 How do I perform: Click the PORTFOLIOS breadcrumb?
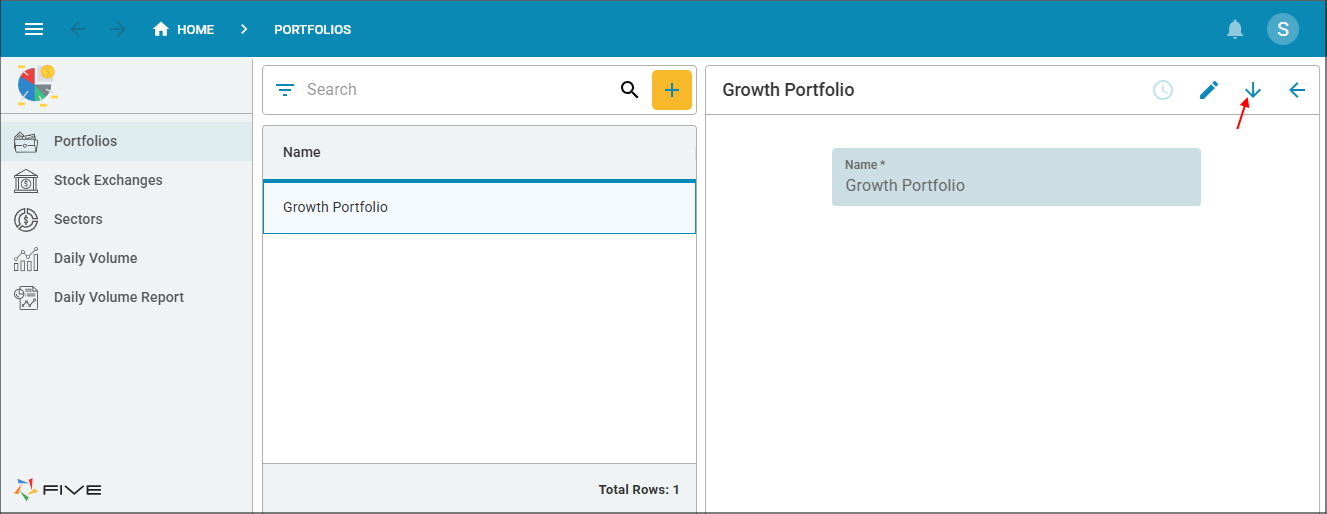[x=313, y=30]
